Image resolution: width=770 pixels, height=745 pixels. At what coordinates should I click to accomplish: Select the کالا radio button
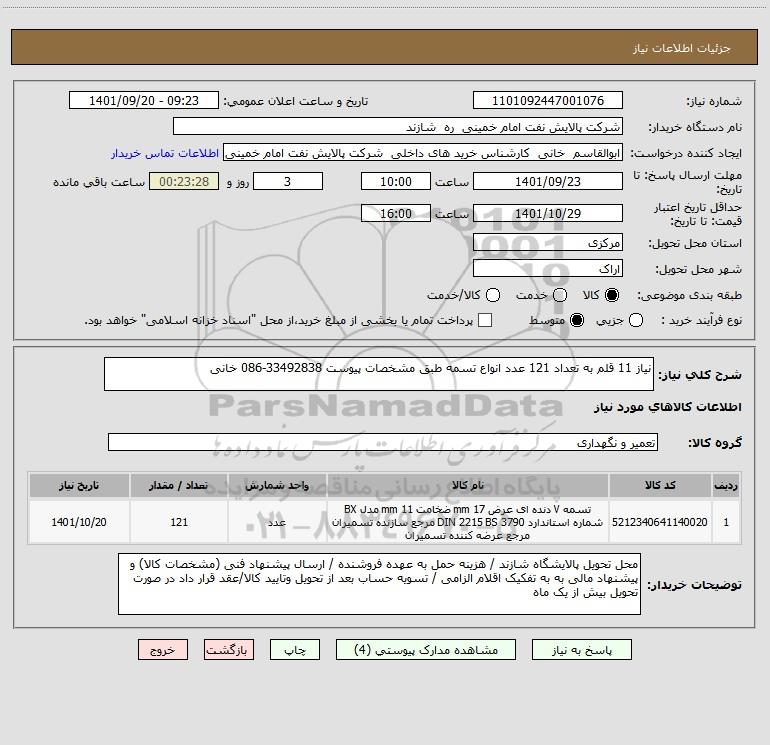coord(612,295)
